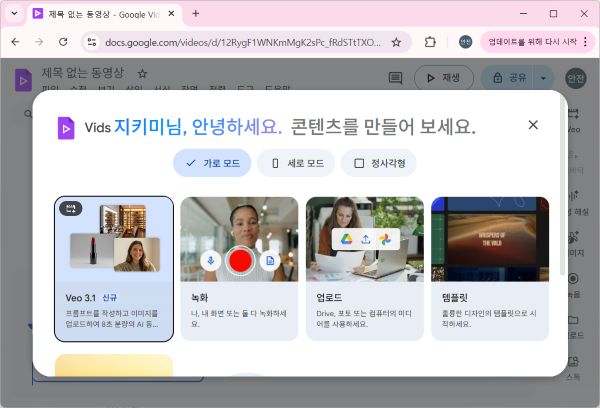Image resolution: width=600 pixels, height=408 pixels.
Task: Click 업데이트를 위해 다시 시작 button
Action: pos(532,42)
